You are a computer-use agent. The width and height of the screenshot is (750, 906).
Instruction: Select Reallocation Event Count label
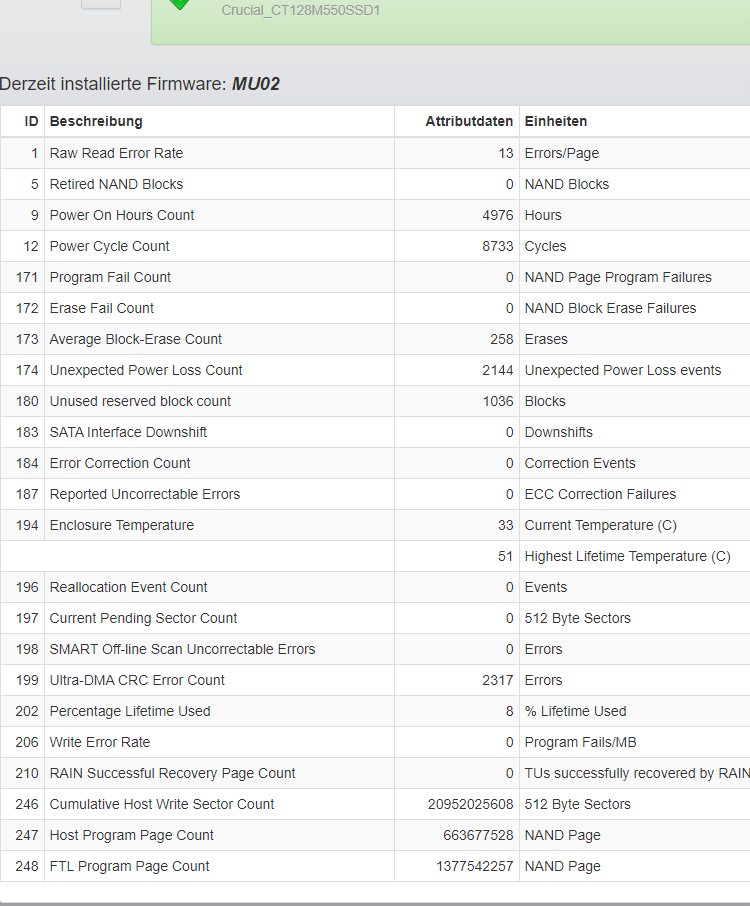coord(128,588)
